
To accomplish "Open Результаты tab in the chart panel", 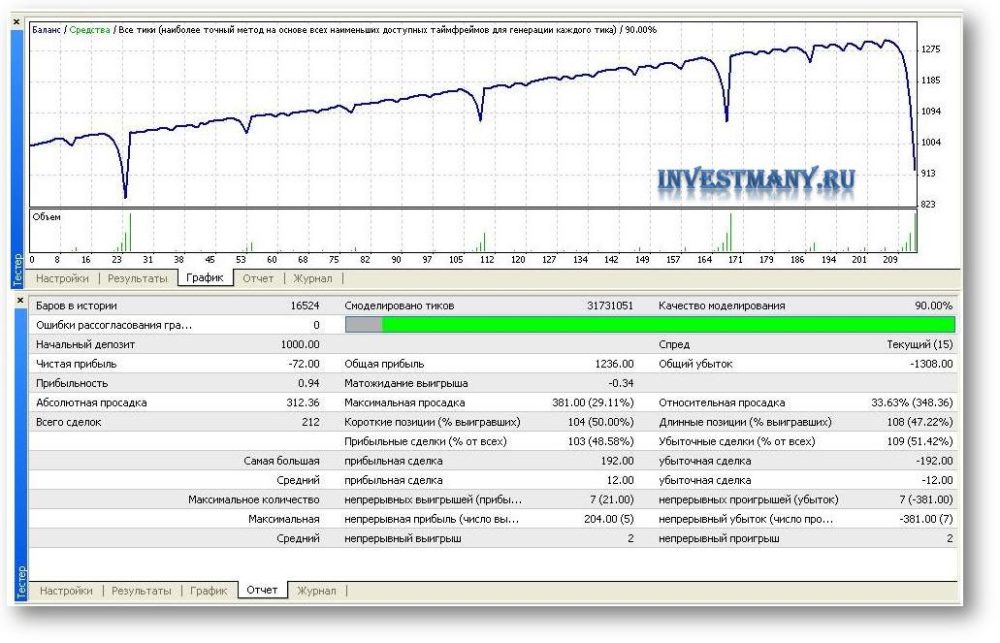I will click(x=137, y=278).
